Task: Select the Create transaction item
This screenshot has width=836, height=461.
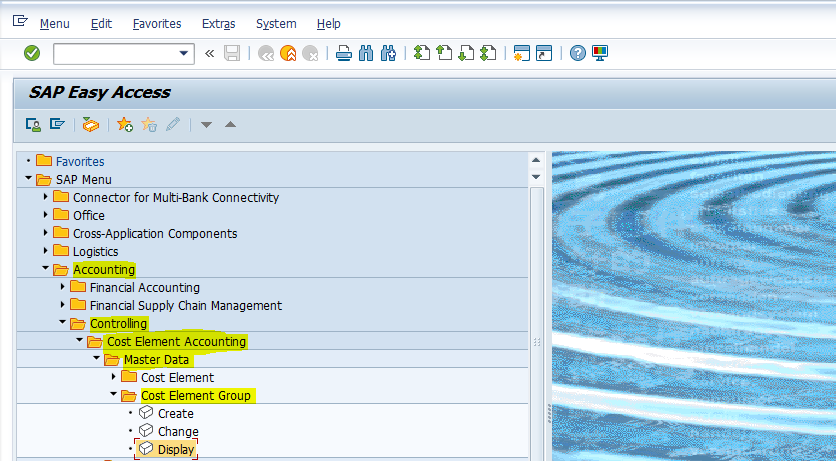Action: point(175,414)
